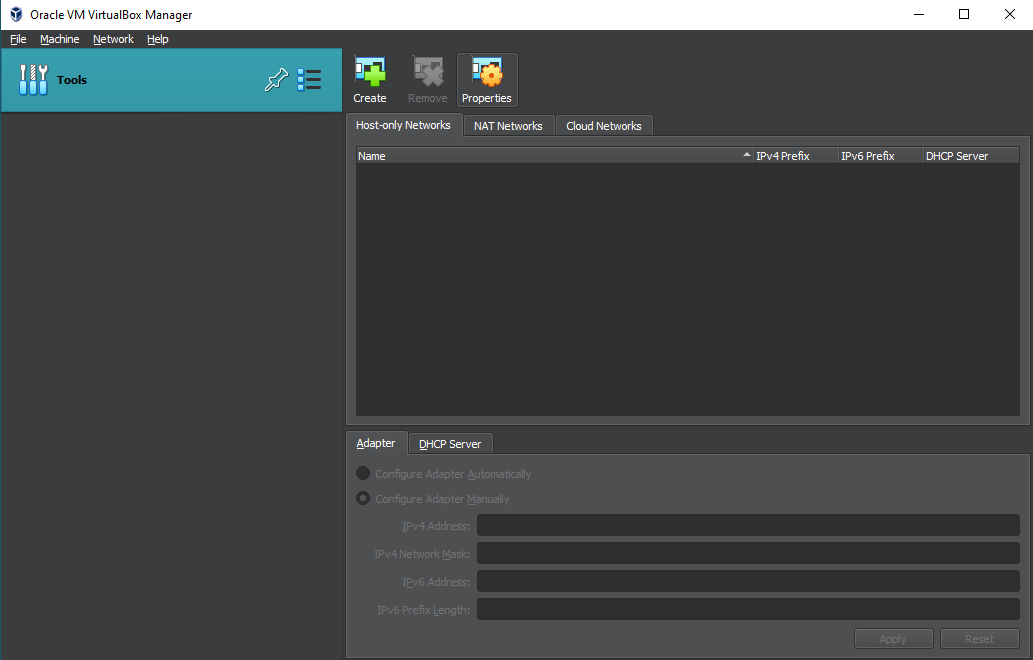Click the VirtualBox logo in the title bar
The image size is (1033, 660).
click(x=16, y=14)
